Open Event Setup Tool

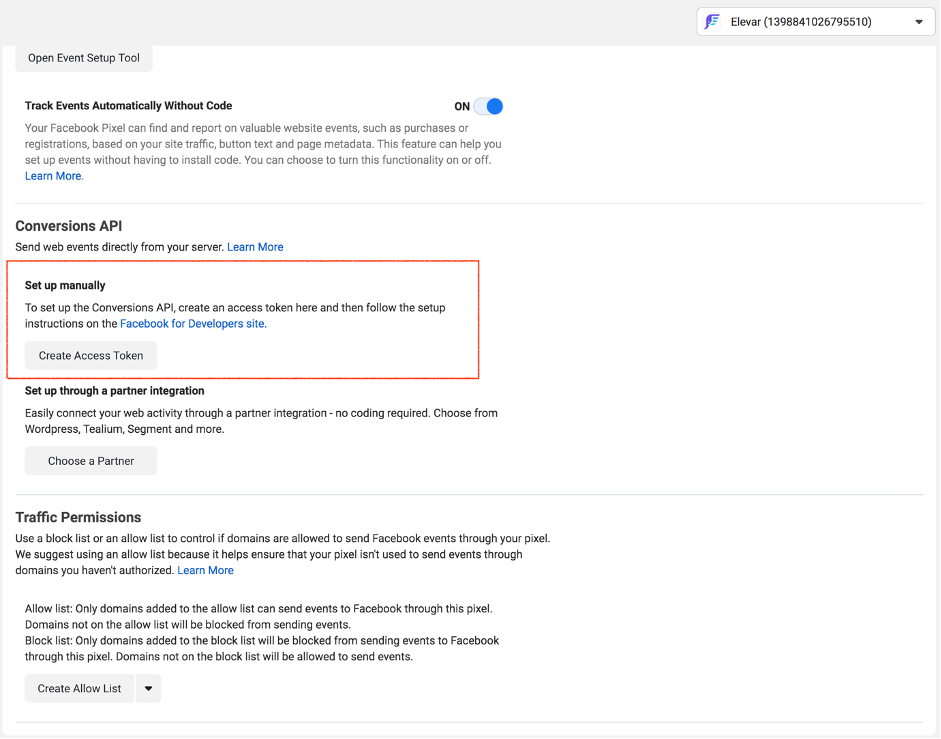point(84,58)
